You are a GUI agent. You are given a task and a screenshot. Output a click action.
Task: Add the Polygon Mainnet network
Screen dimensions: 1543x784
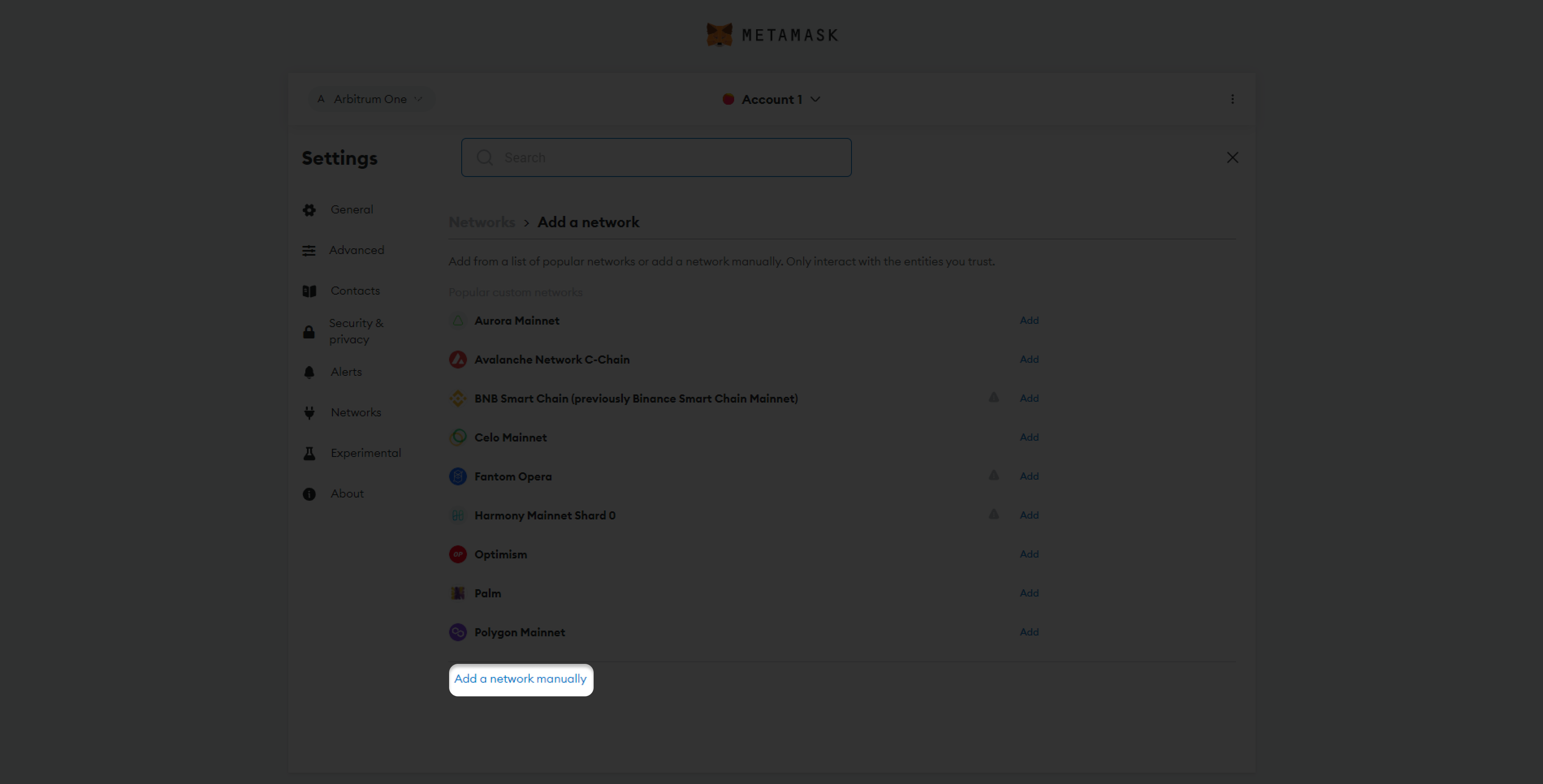coord(1029,632)
